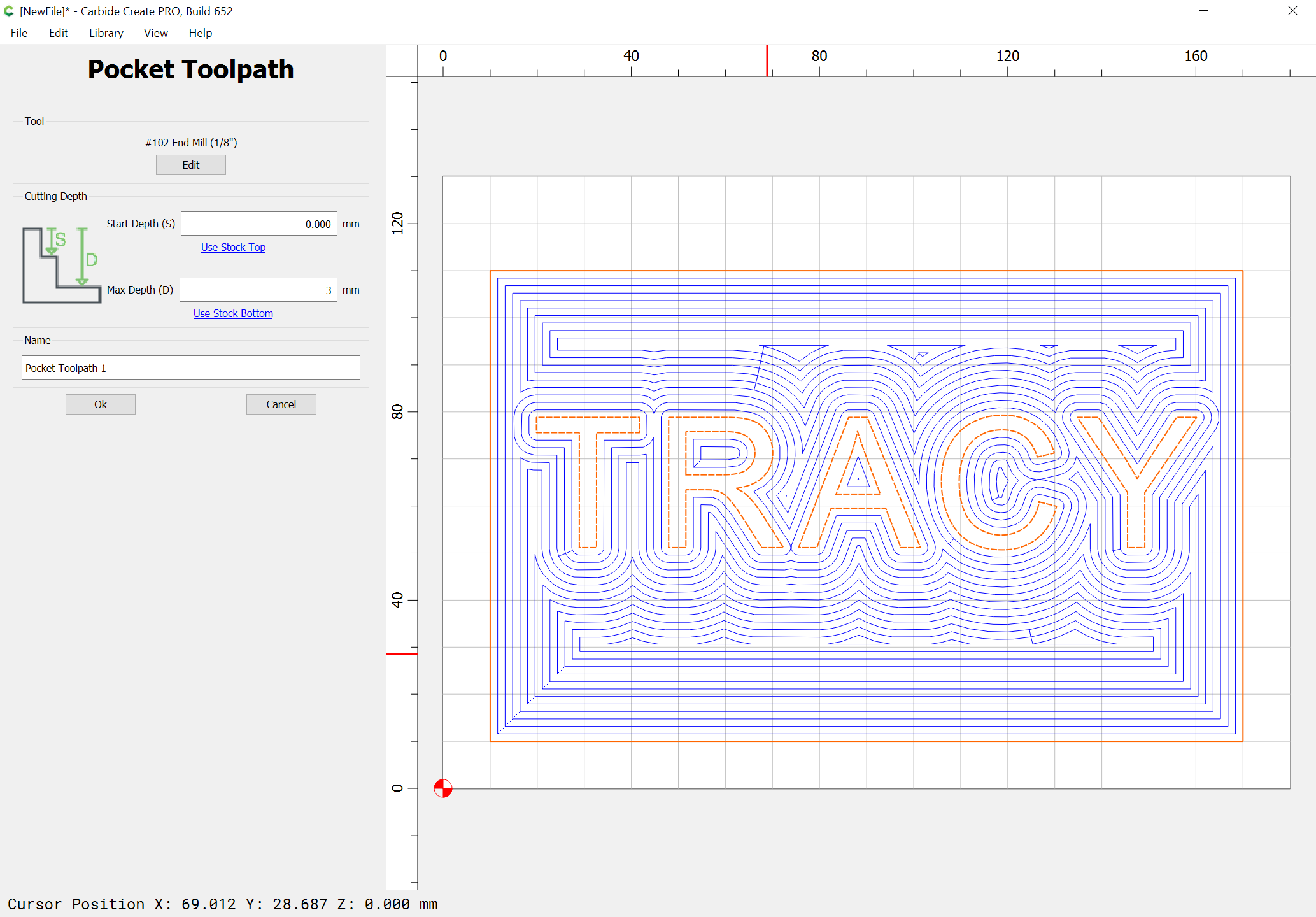Image resolution: width=1316 pixels, height=917 pixels.
Task: Open the Help menu
Action: pos(201,33)
